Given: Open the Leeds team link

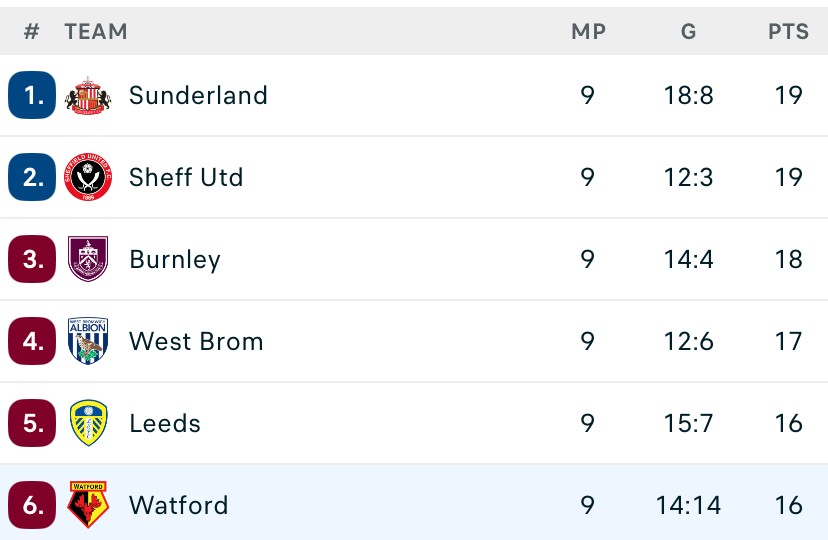Looking at the screenshot, I should click(x=165, y=423).
